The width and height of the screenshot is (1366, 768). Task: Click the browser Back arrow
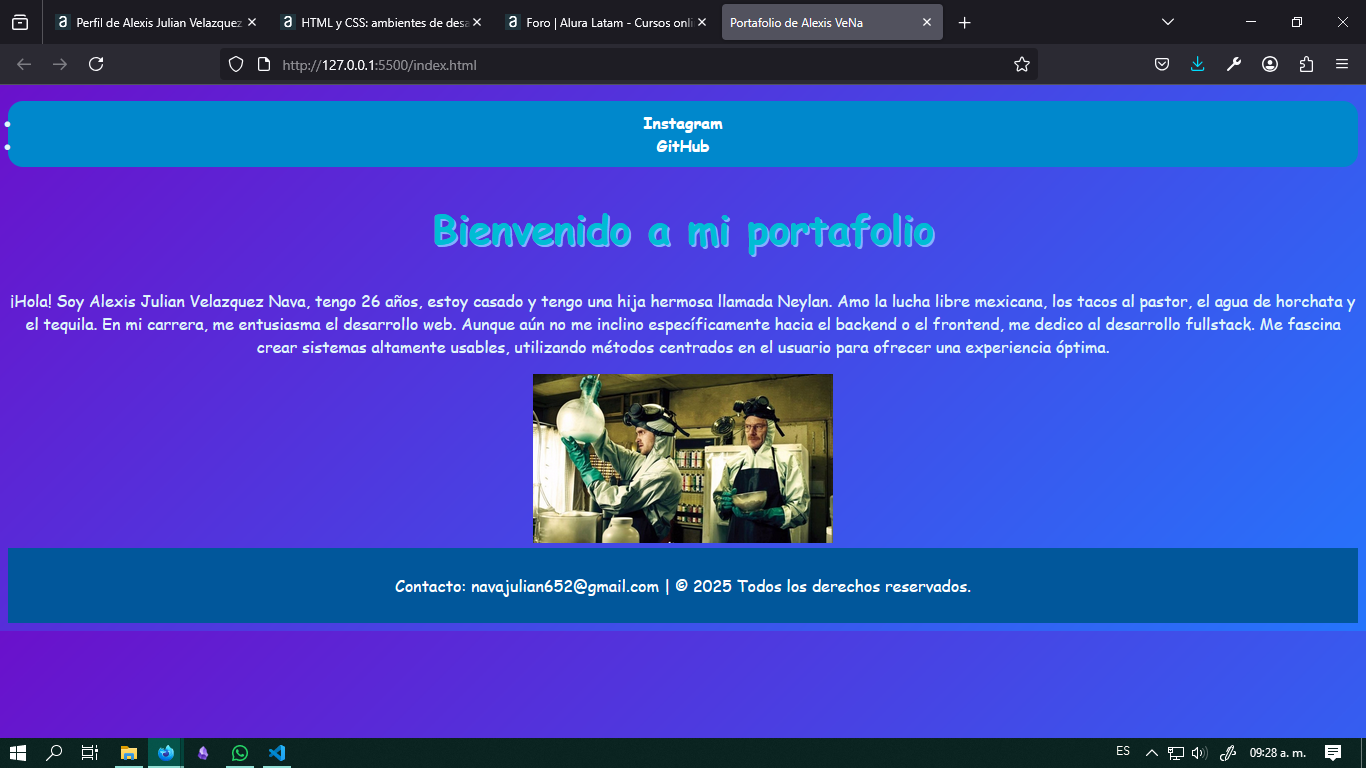[x=24, y=64]
